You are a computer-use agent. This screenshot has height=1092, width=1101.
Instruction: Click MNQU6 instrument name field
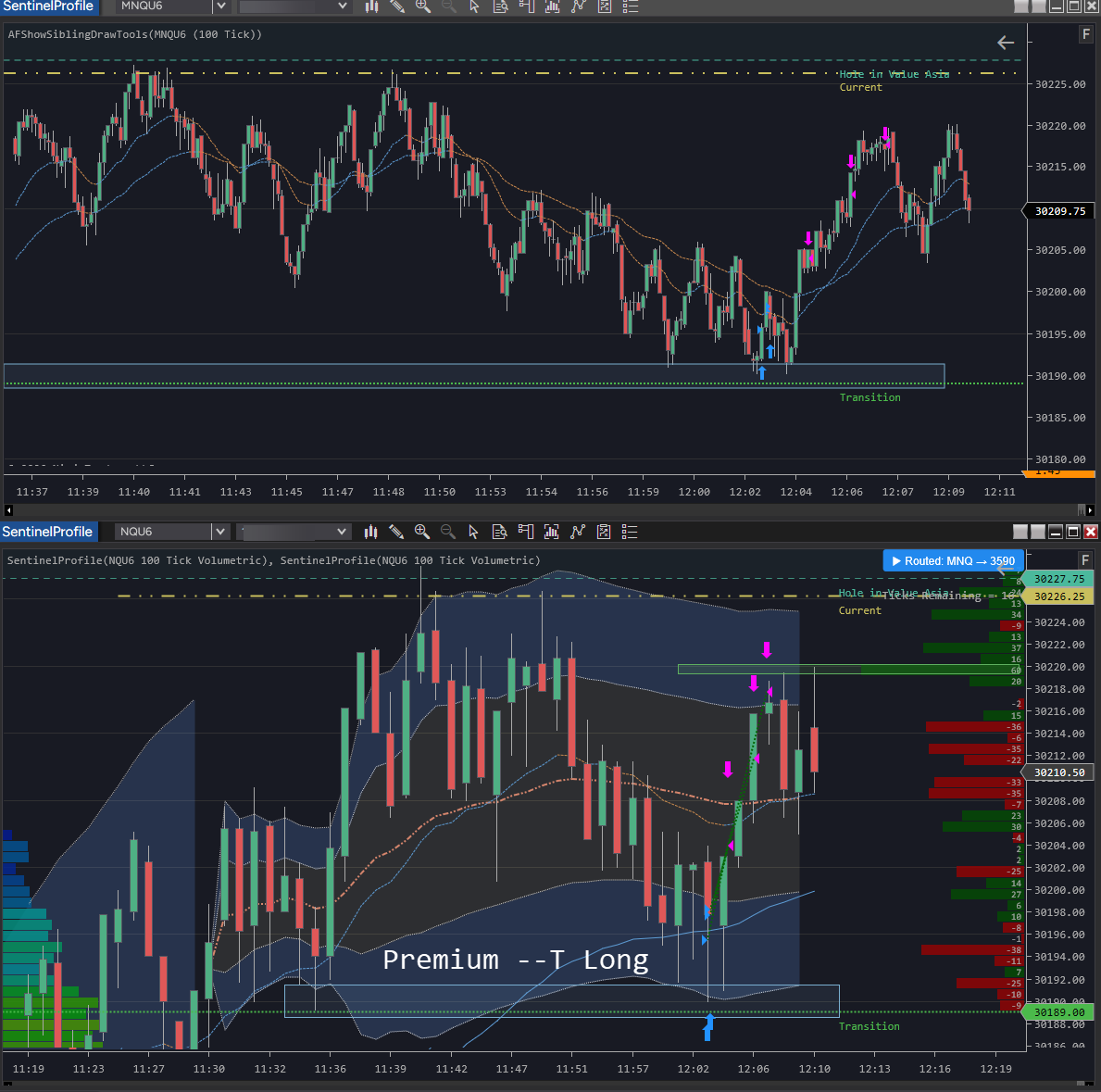tap(164, 6)
